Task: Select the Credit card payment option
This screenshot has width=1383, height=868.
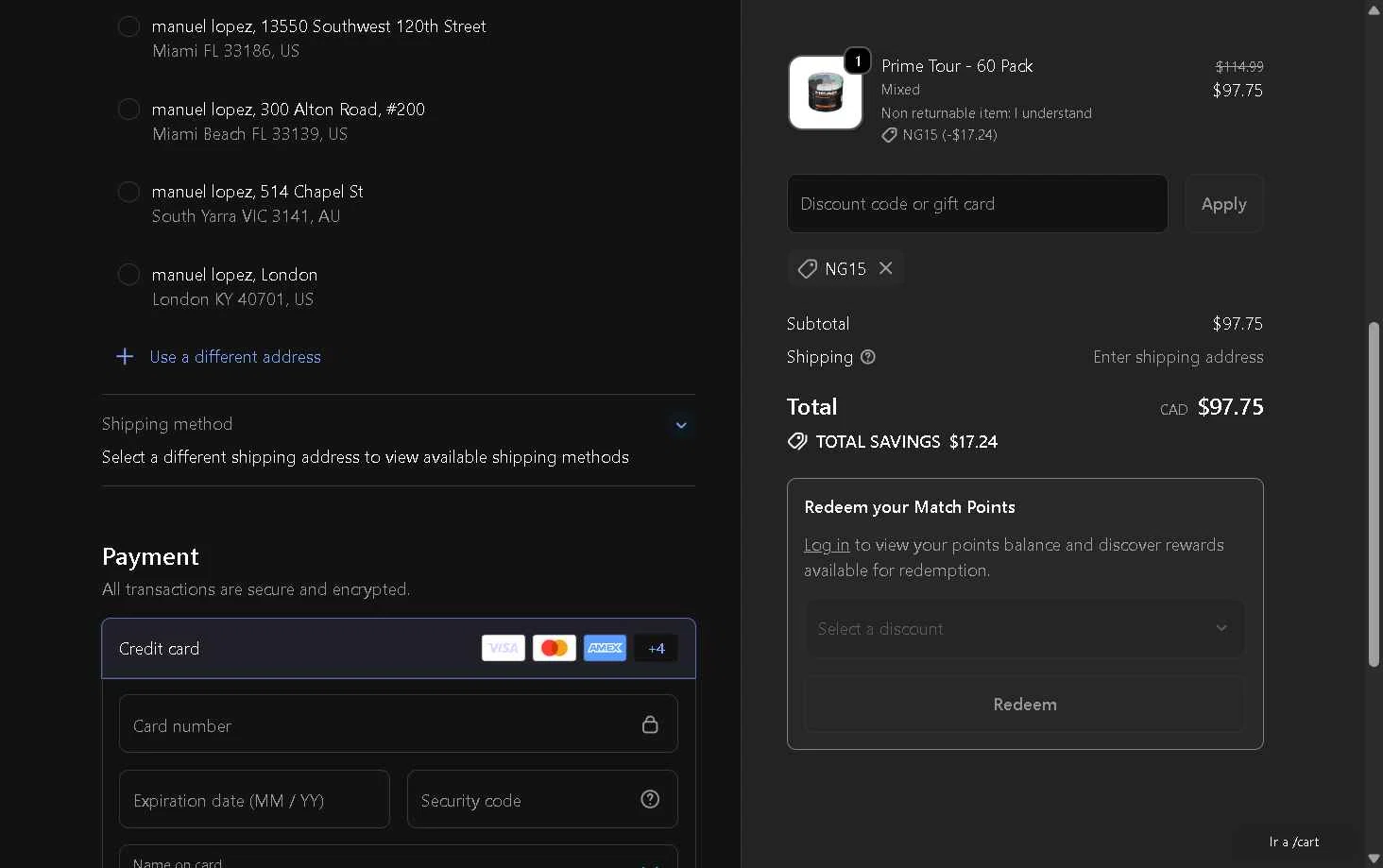Action: coord(399,649)
